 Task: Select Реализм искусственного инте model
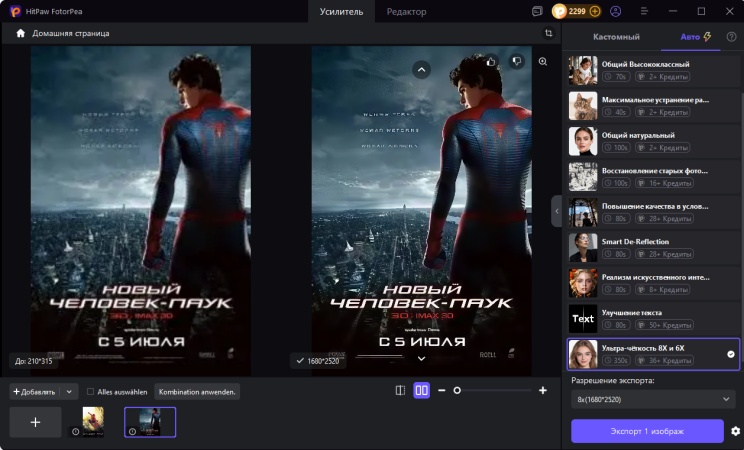tap(653, 283)
